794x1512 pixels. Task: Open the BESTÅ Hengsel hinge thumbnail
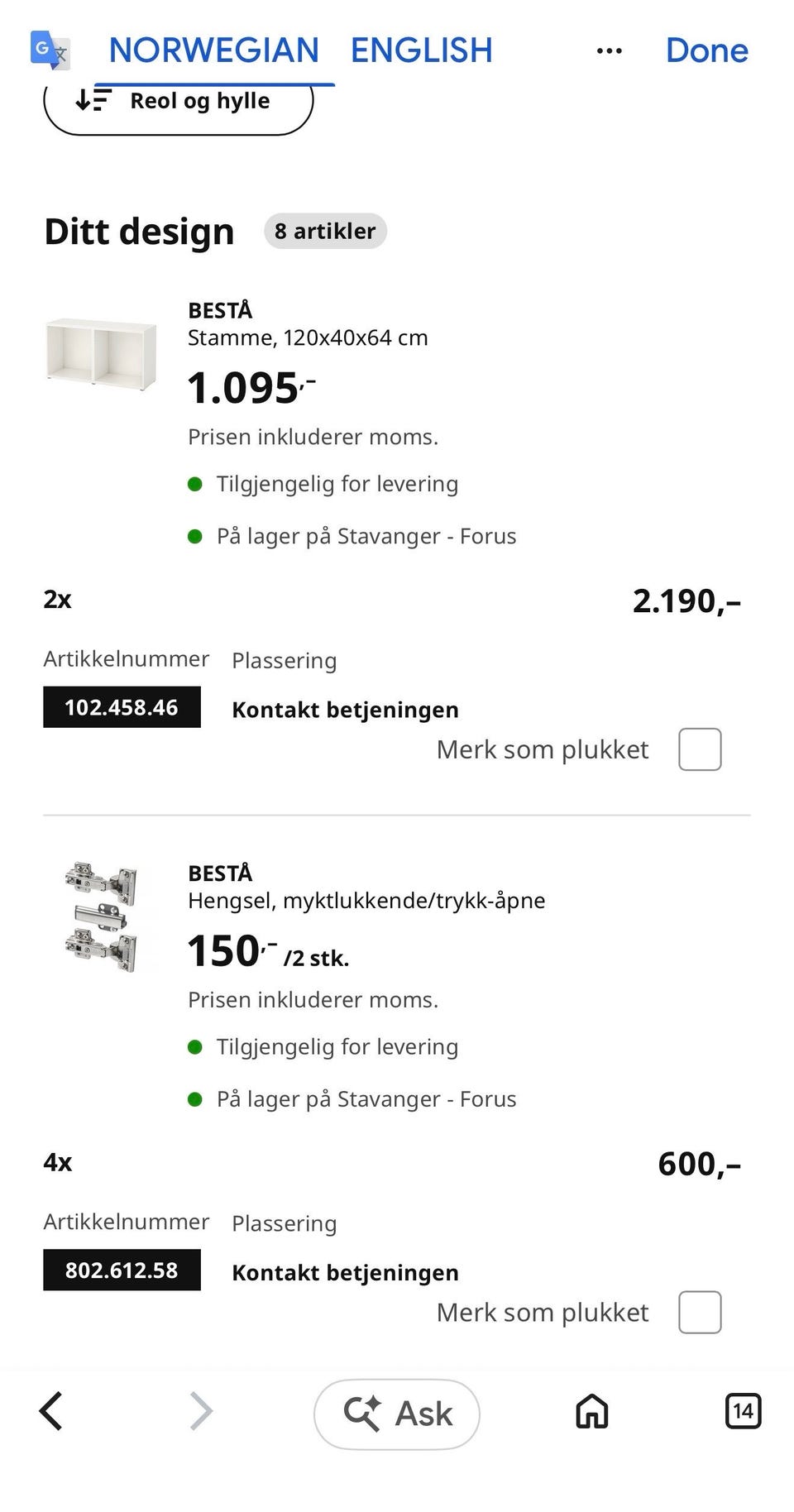tap(100, 916)
